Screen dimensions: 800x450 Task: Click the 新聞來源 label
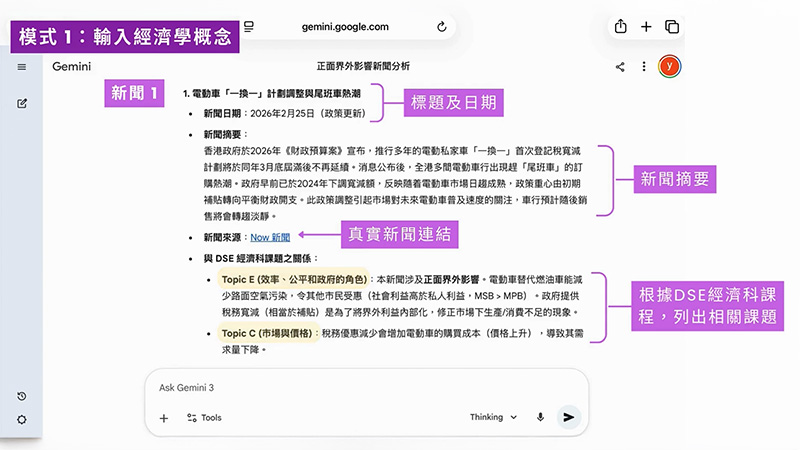[222, 237]
